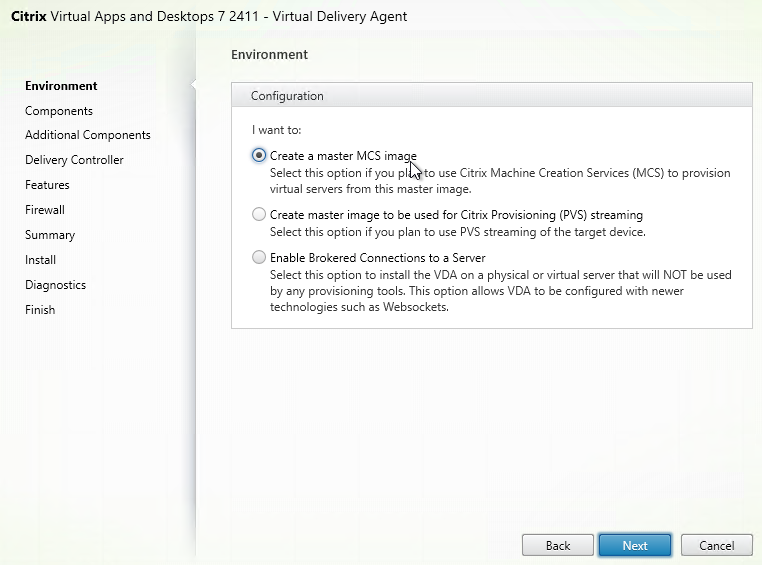Image resolution: width=762 pixels, height=565 pixels.
Task: Select the Install step
Action: pos(40,260)
